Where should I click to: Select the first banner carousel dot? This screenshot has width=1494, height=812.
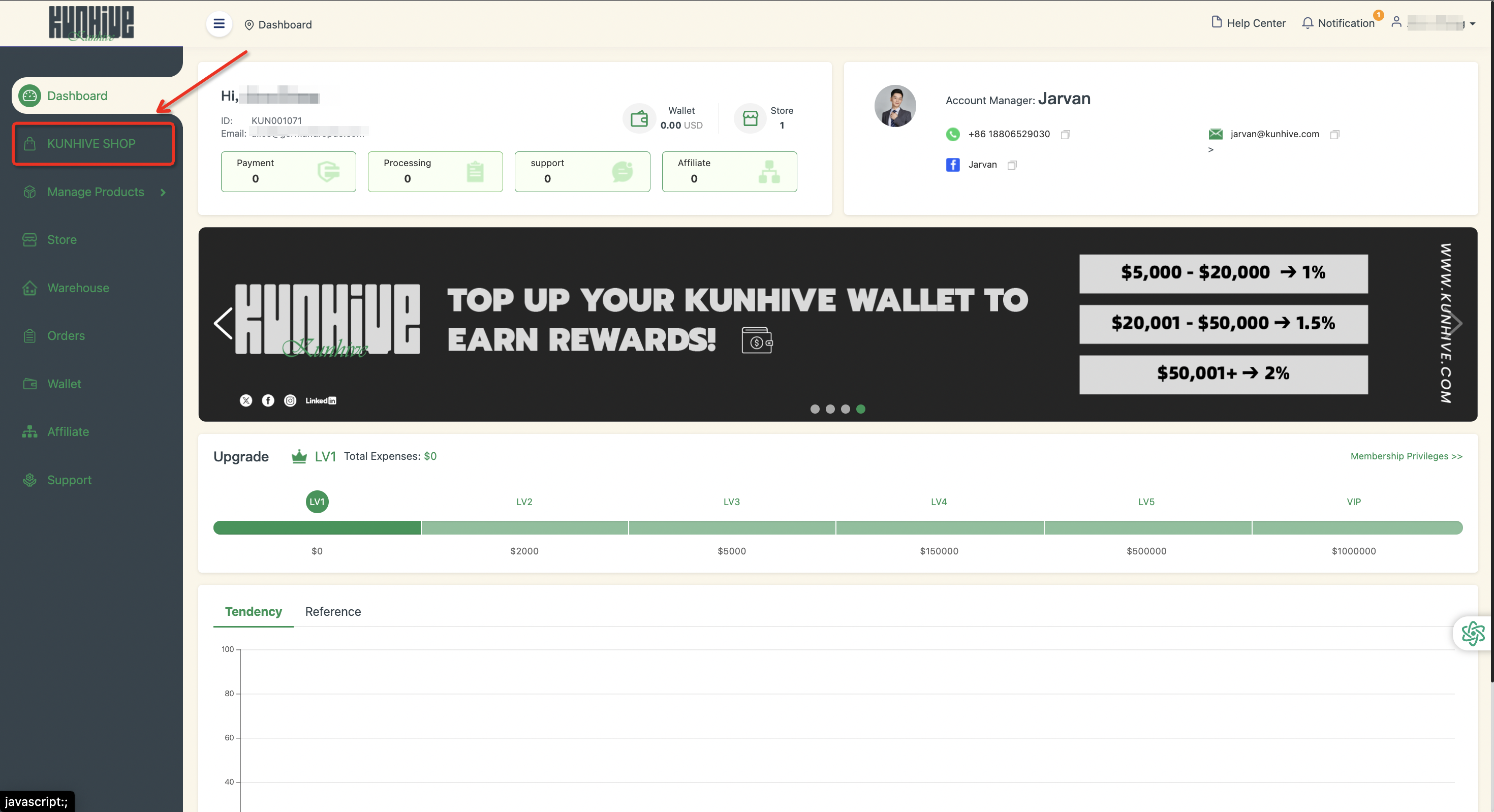point(815,409)
